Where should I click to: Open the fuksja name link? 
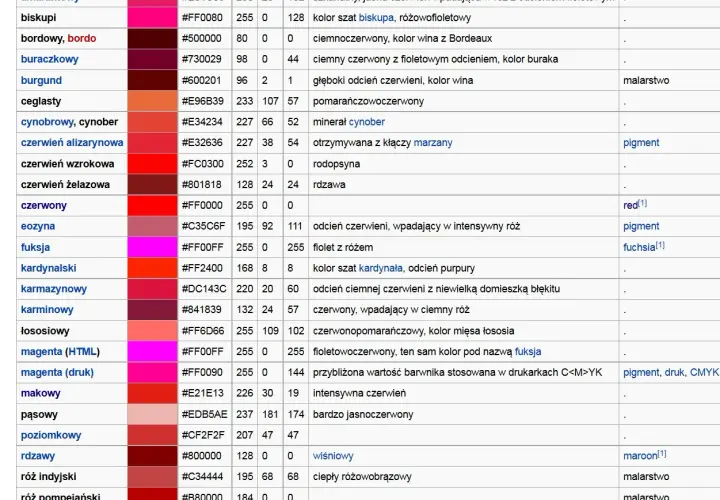tap(35, 247)
